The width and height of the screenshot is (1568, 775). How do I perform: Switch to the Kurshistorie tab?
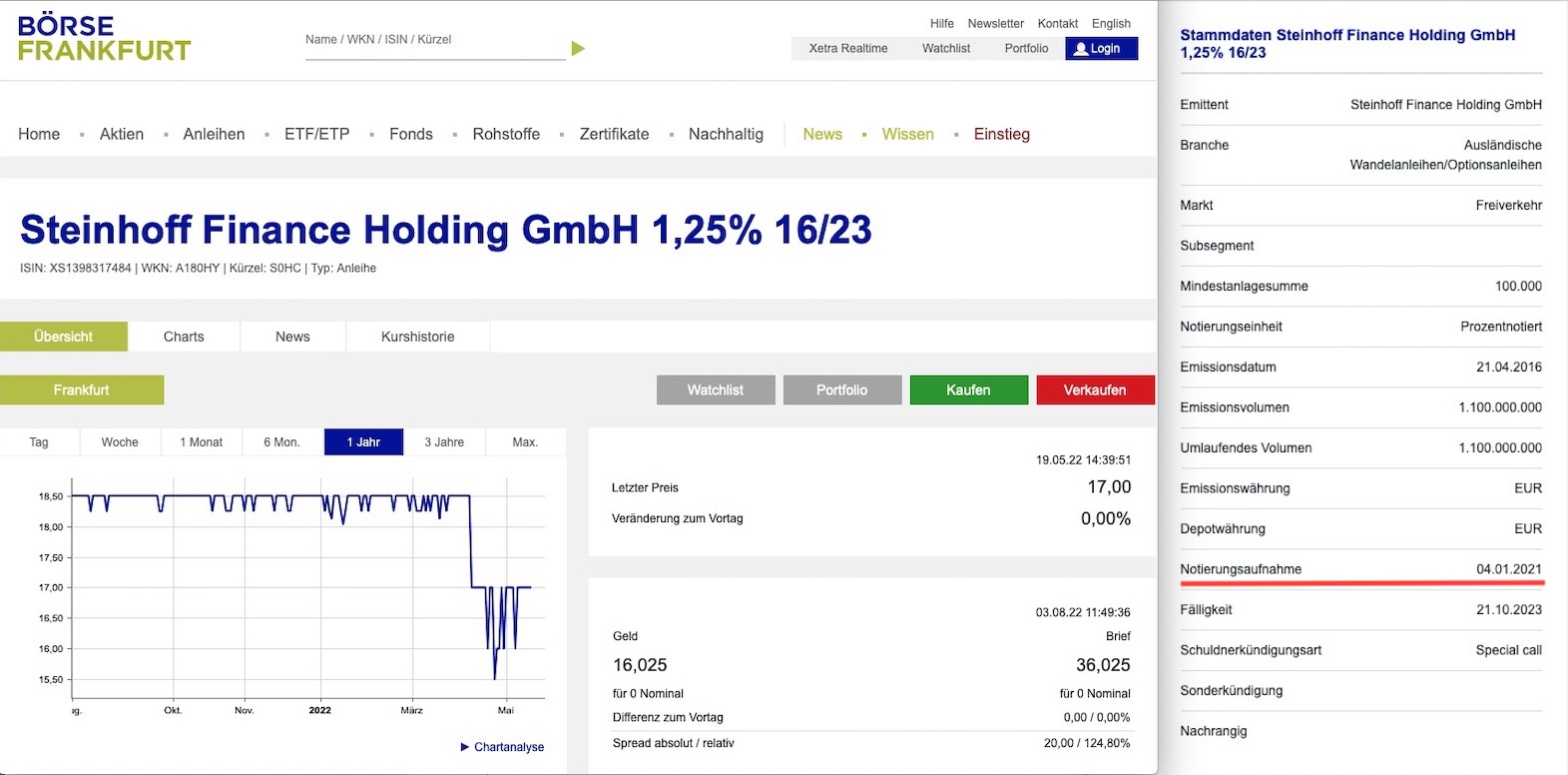(x=418, y=337)
